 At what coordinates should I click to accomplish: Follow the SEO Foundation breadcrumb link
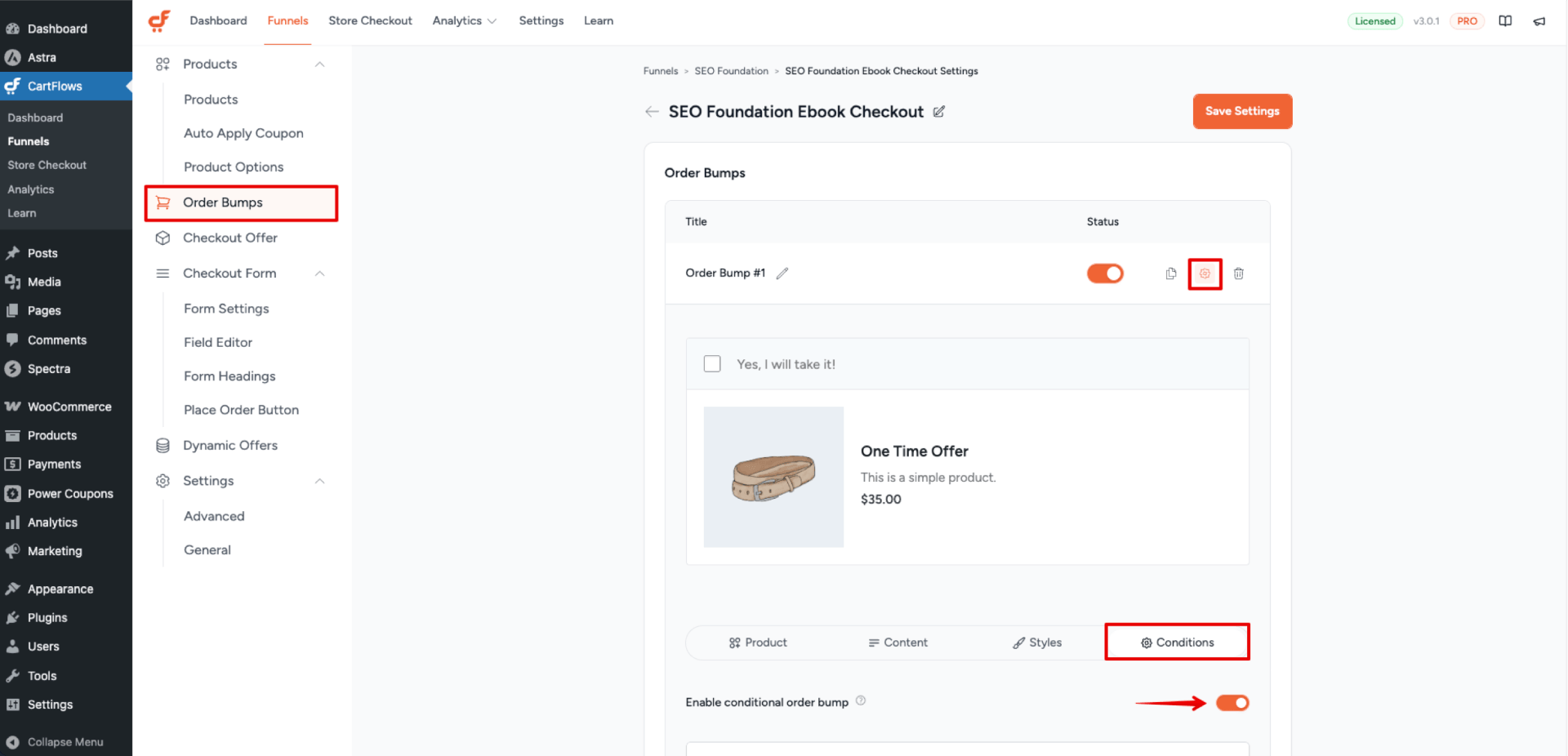tap(732, 71)
